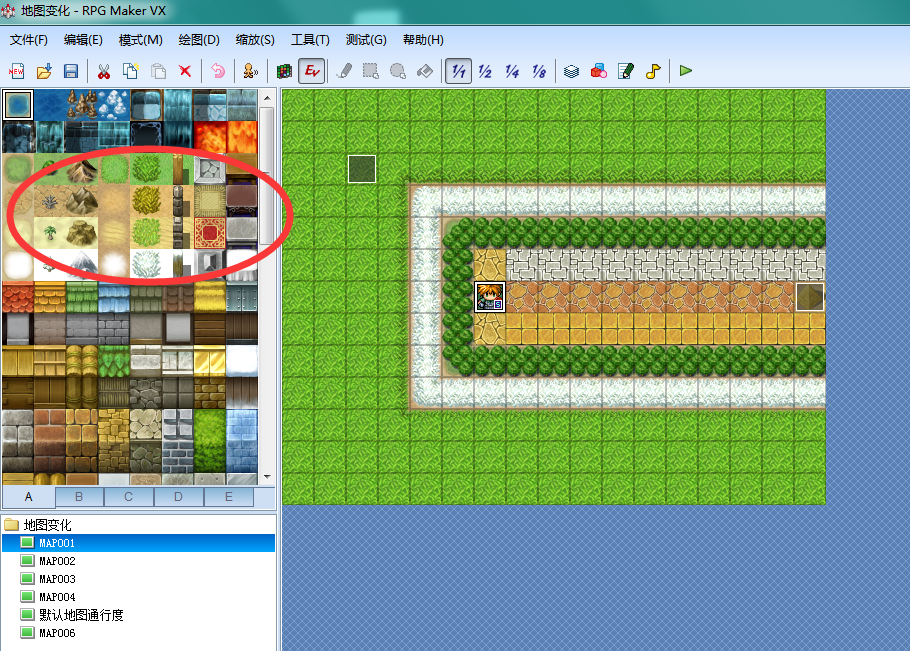Flatten layers with the figure icon

[251, 71]
